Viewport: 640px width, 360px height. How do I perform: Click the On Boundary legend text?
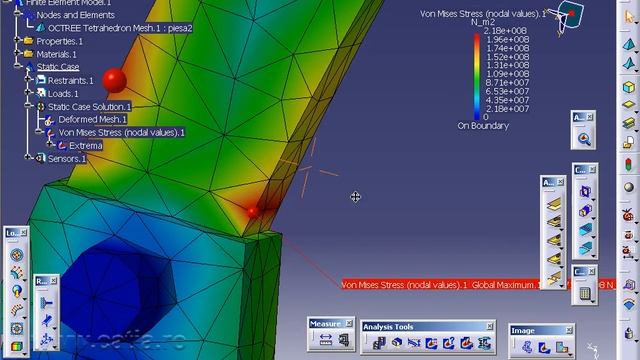[x=483, y=126]
